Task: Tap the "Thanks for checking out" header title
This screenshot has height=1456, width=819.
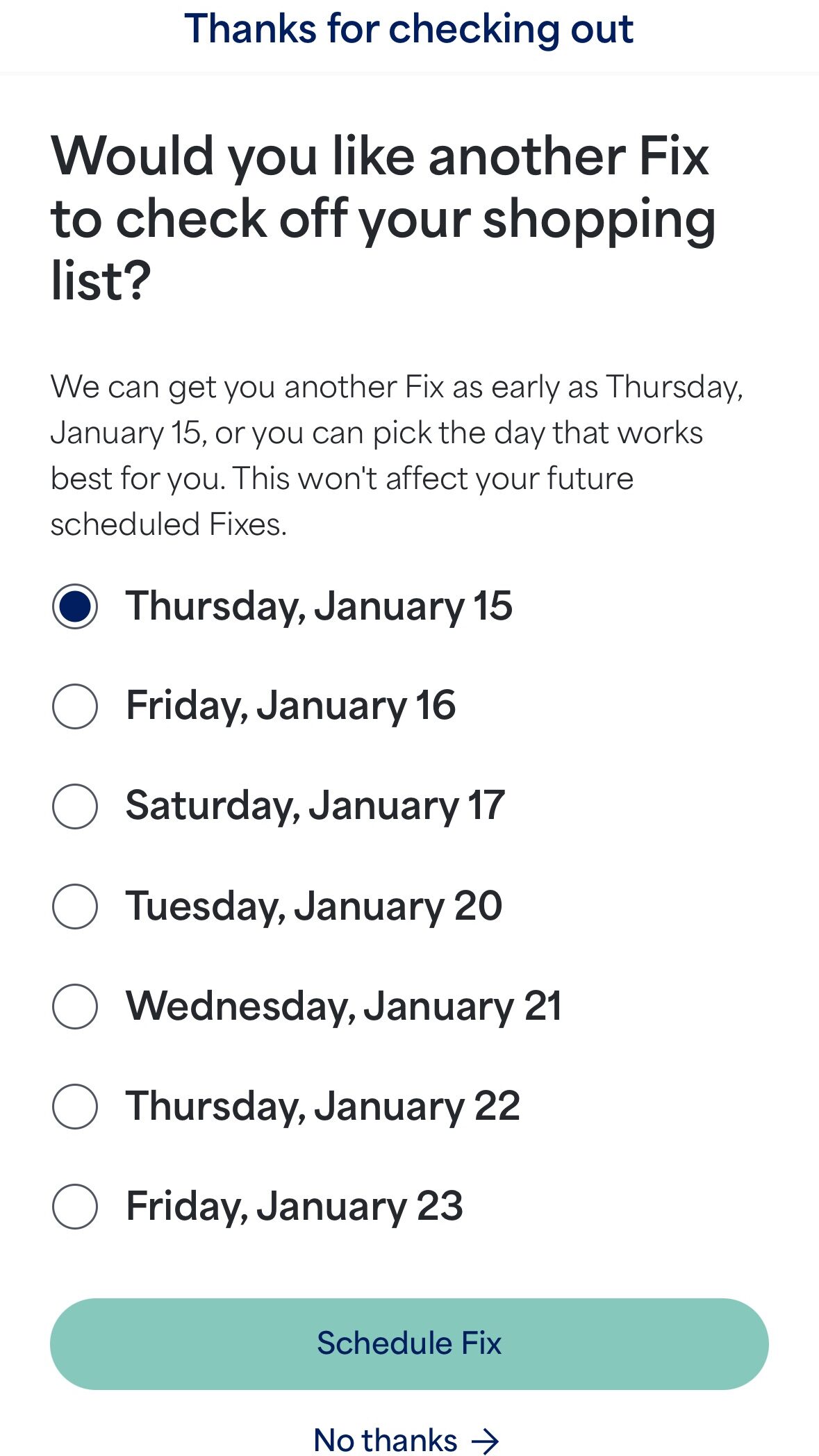Action: (408, 29)
